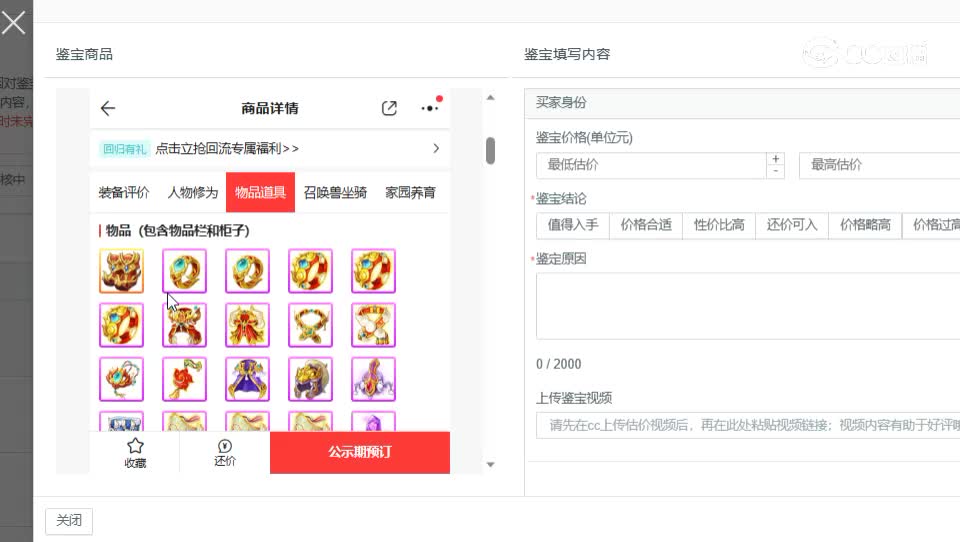Focus the 最低估价 input field
Image resolution: width=960 pixels, height=542 pixels.
coord(651,165)
